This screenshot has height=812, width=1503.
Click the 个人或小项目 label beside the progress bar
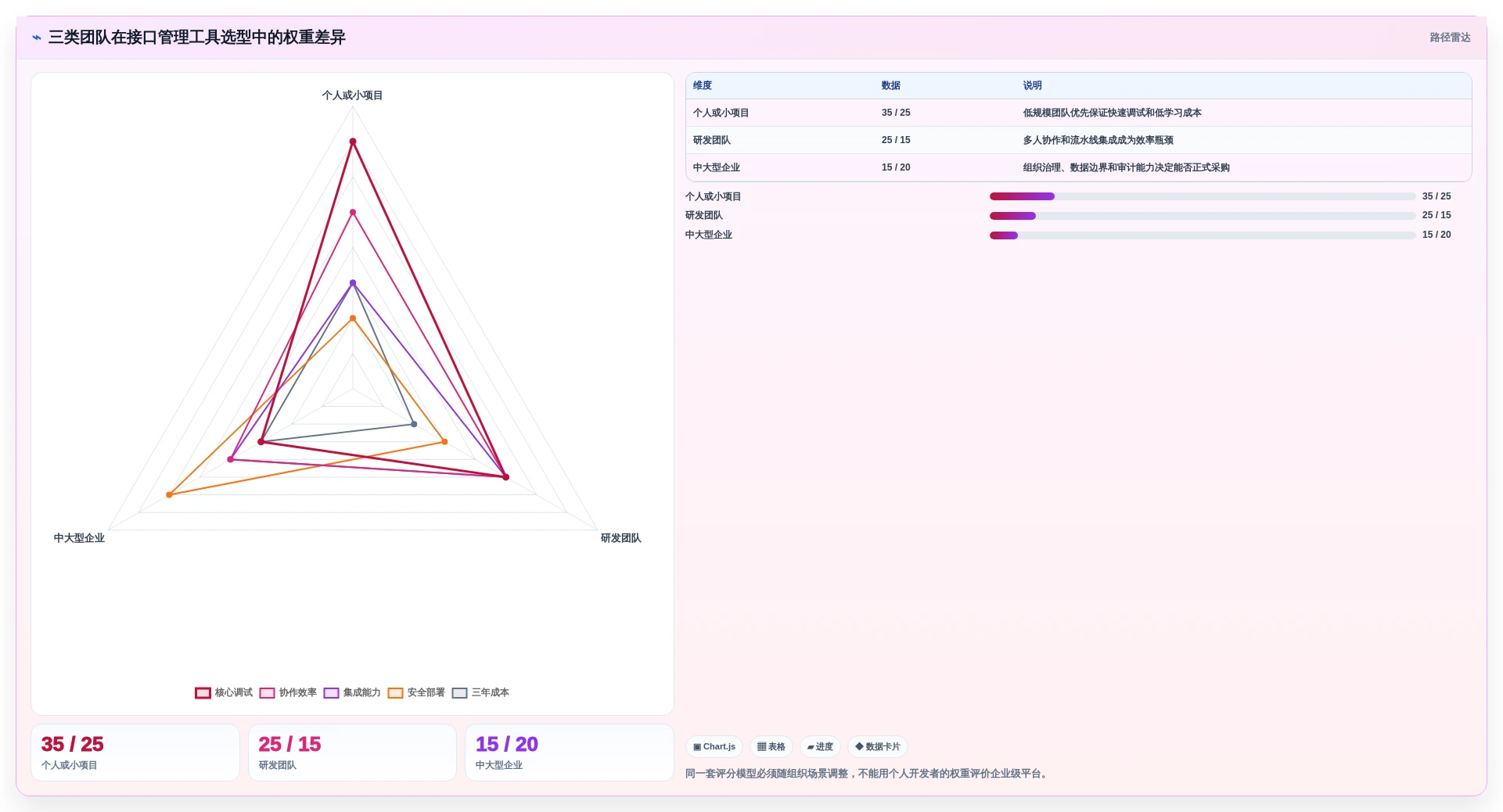click(x=714, y=196)
